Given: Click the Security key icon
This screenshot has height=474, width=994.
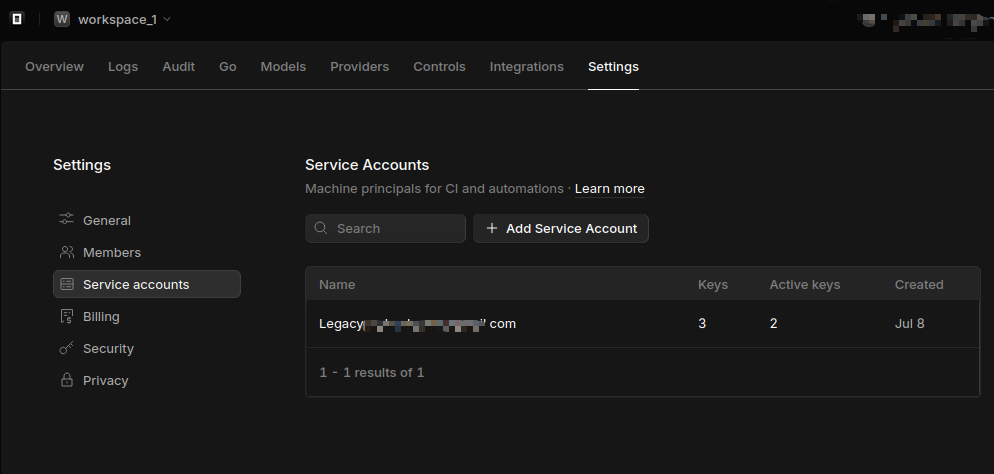Looking at the screenshot, I should 67,348.
